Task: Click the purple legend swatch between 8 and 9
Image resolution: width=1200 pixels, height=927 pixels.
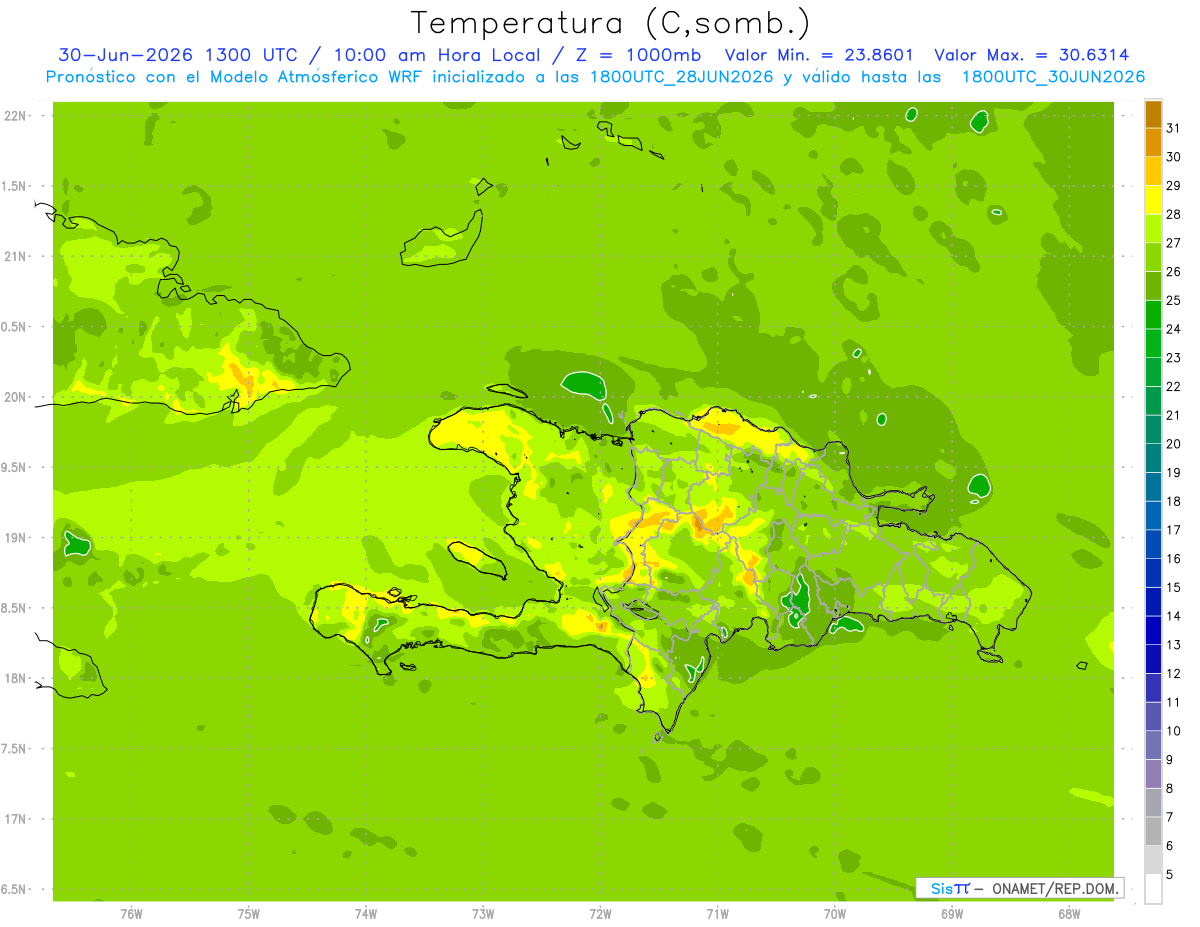Action: point(1153,774)
